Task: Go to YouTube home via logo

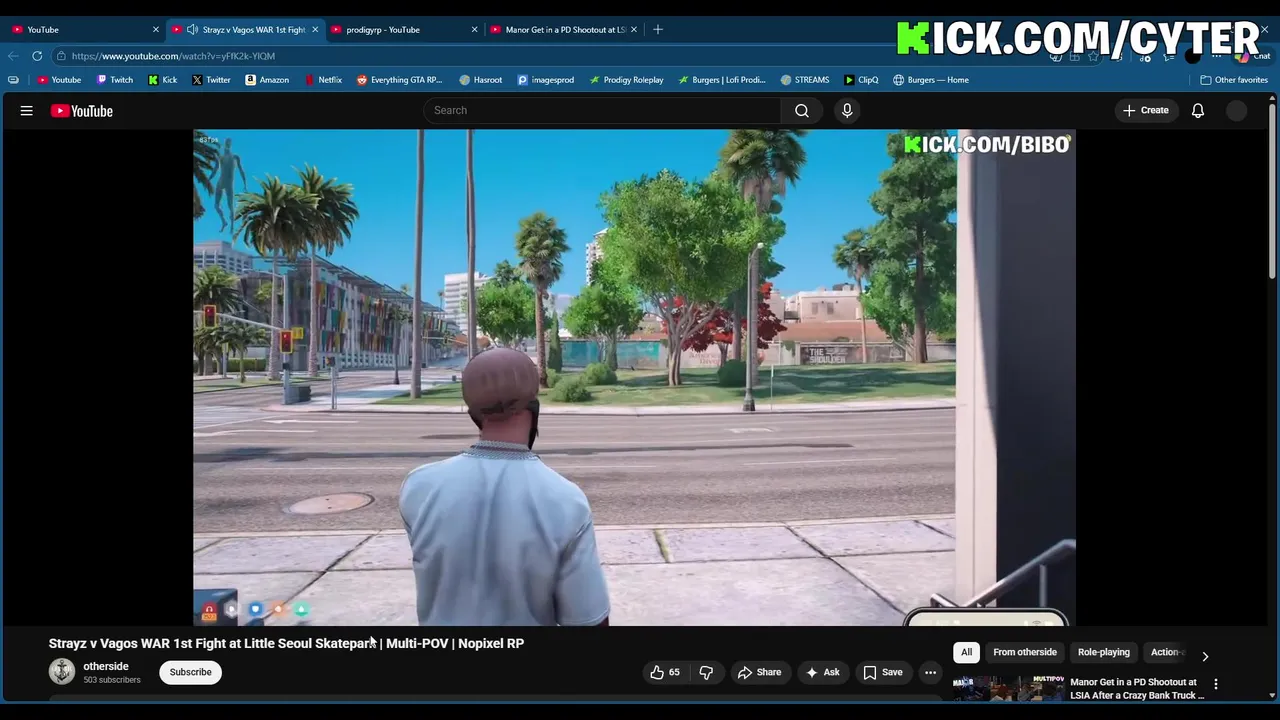Action: tap(82, 111)
